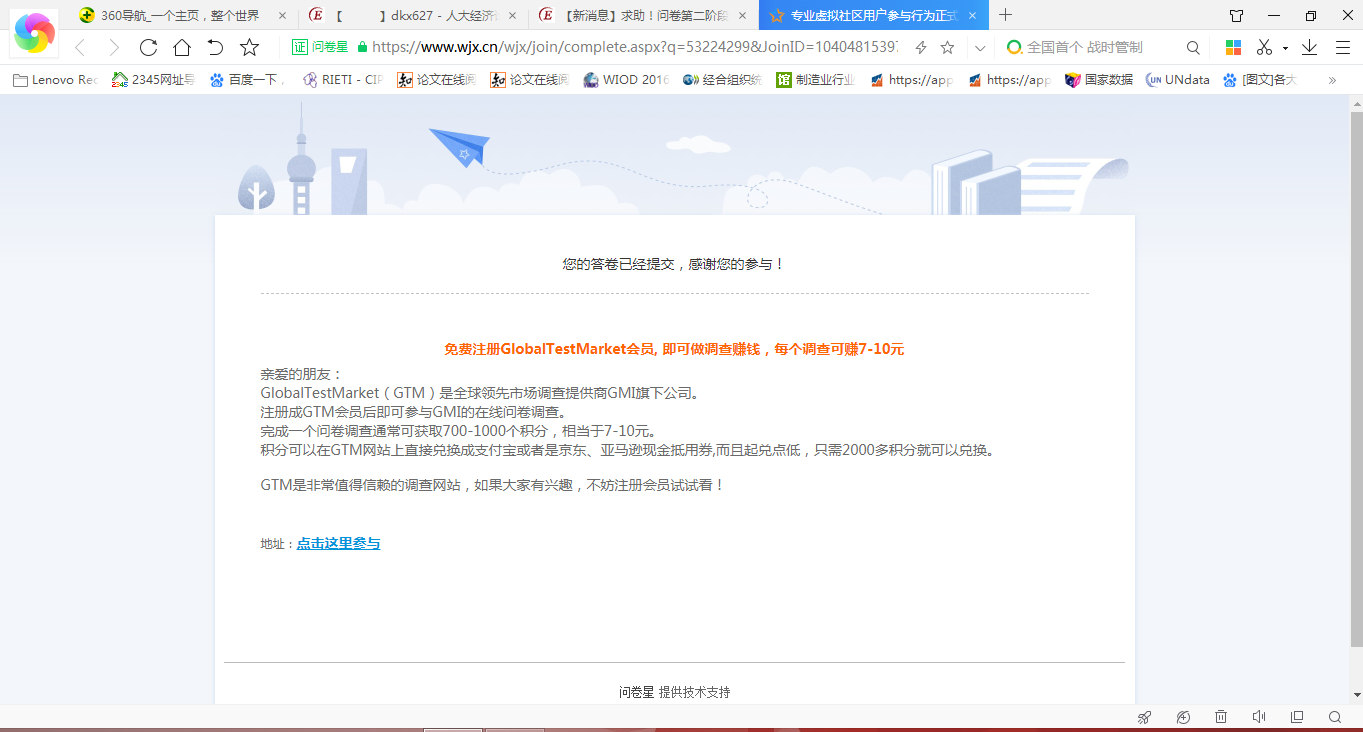Go forward to the next page
This screenshot has width=1363, height=732.
114,47
